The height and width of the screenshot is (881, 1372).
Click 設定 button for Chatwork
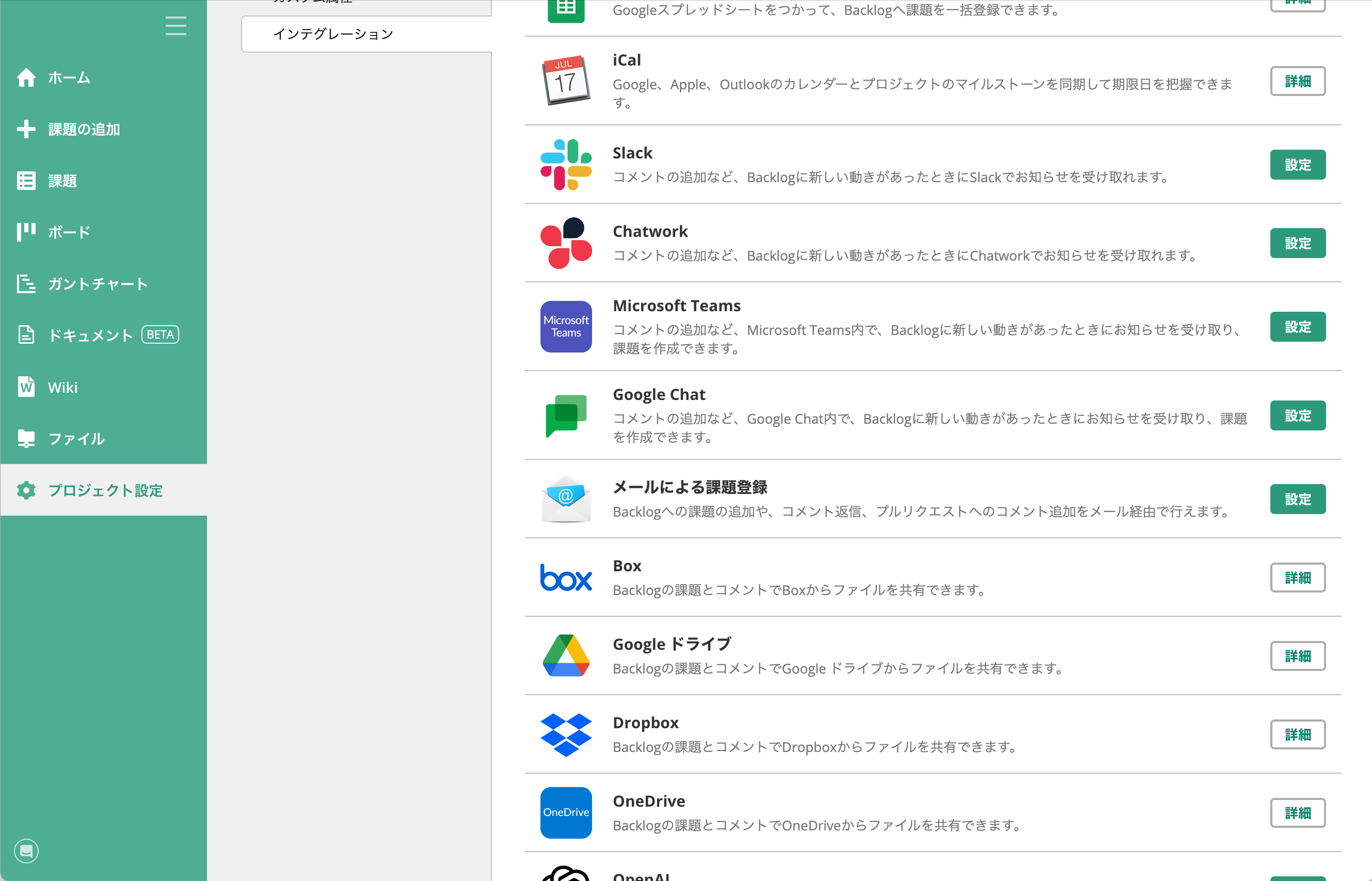(x=1298, y=243)
